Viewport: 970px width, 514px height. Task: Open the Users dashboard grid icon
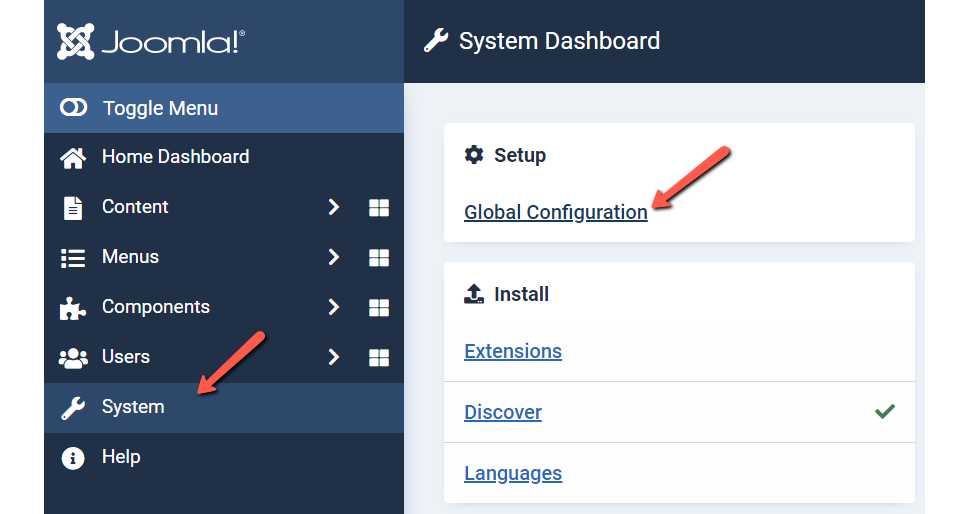coord(379,358)
